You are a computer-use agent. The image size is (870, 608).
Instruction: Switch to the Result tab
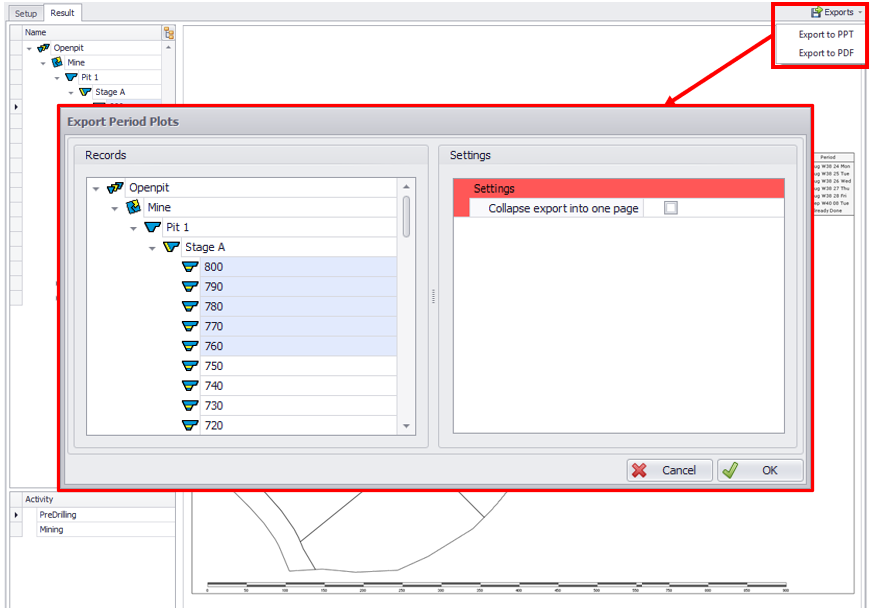coord(62,13)
